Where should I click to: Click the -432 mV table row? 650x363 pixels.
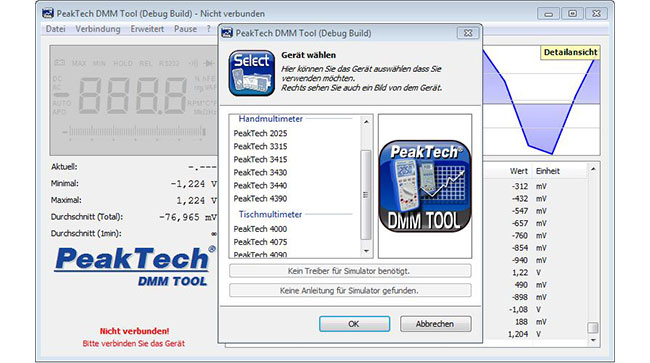(x=536, y=199)
